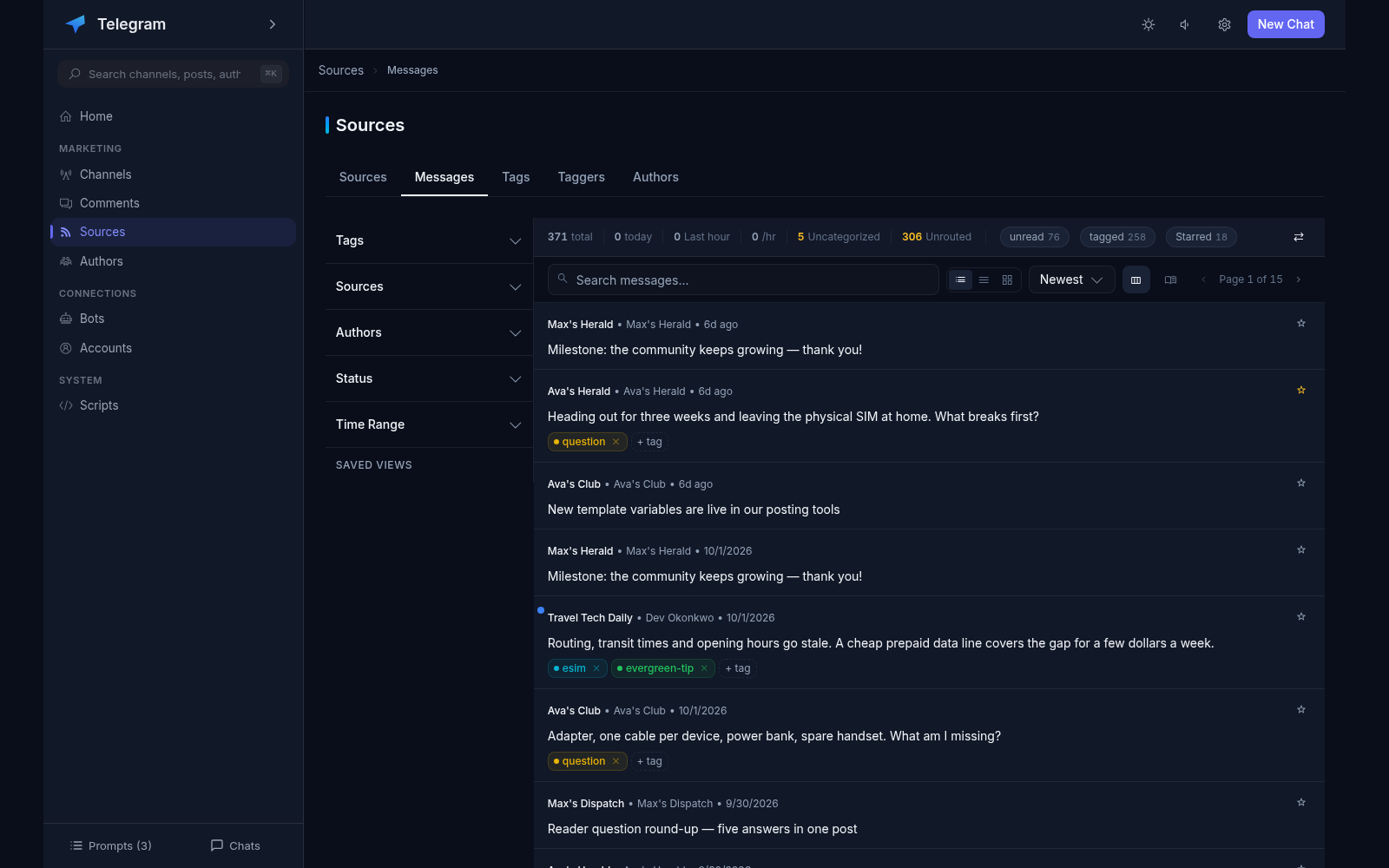Focus the Search messages field
This screenshot has height=868, width=1389.
point(743,279)
